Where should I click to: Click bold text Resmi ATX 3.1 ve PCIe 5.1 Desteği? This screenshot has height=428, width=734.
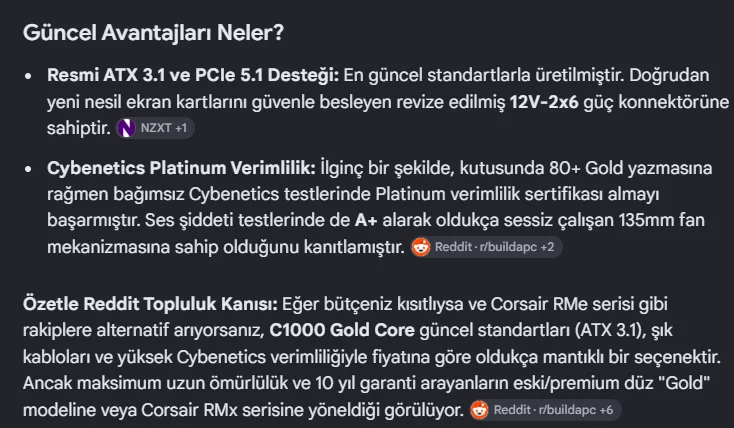pyautogui.click(x=193, y=75)
